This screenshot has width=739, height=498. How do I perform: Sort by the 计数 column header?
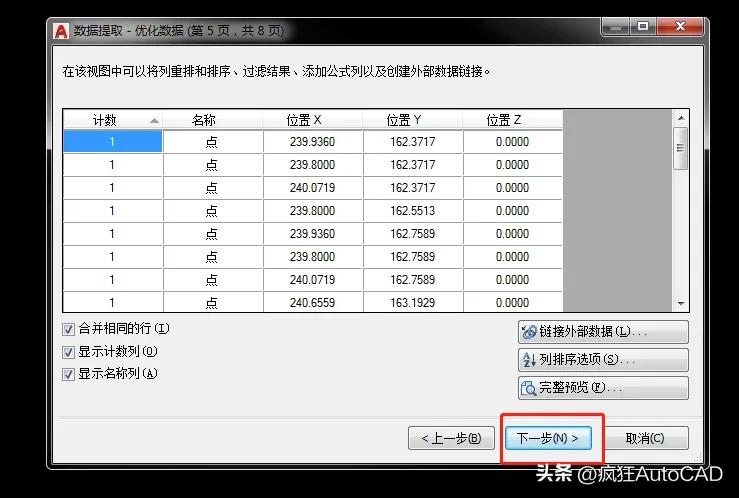click(113, 120)
